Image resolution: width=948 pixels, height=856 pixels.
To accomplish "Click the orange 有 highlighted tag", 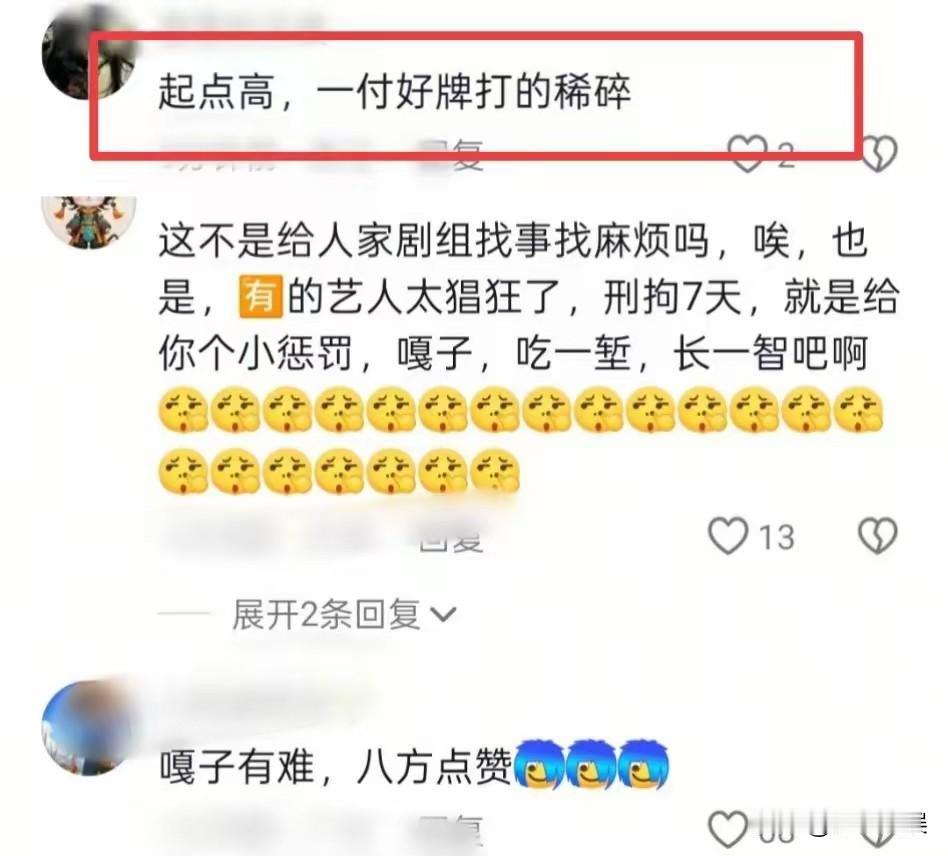I will 261,297.
